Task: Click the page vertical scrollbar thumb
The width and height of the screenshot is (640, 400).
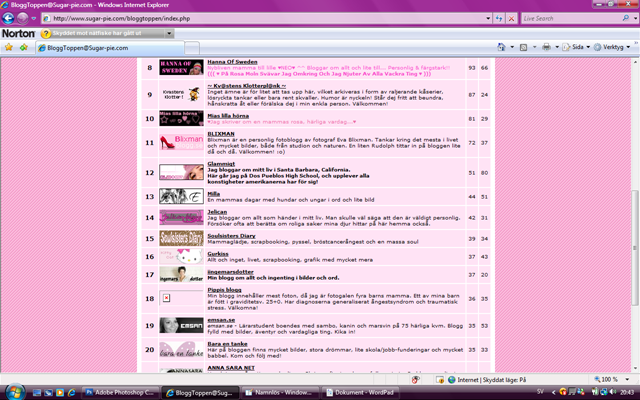Action: tap(635, 248)
